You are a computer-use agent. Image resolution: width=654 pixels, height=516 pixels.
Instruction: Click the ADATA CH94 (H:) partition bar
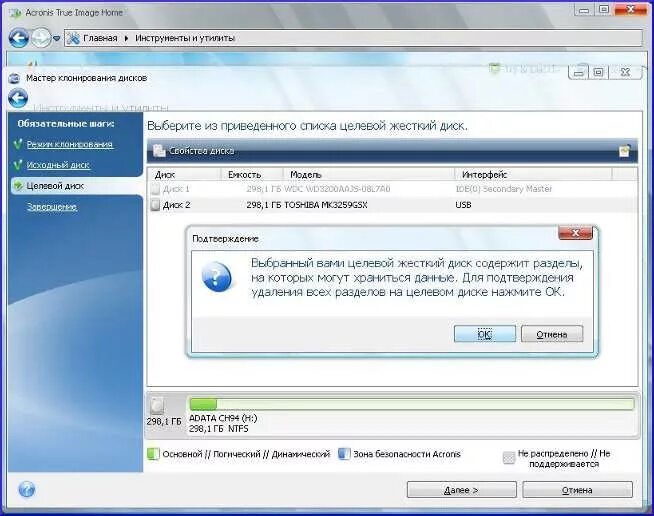point(412,404)
